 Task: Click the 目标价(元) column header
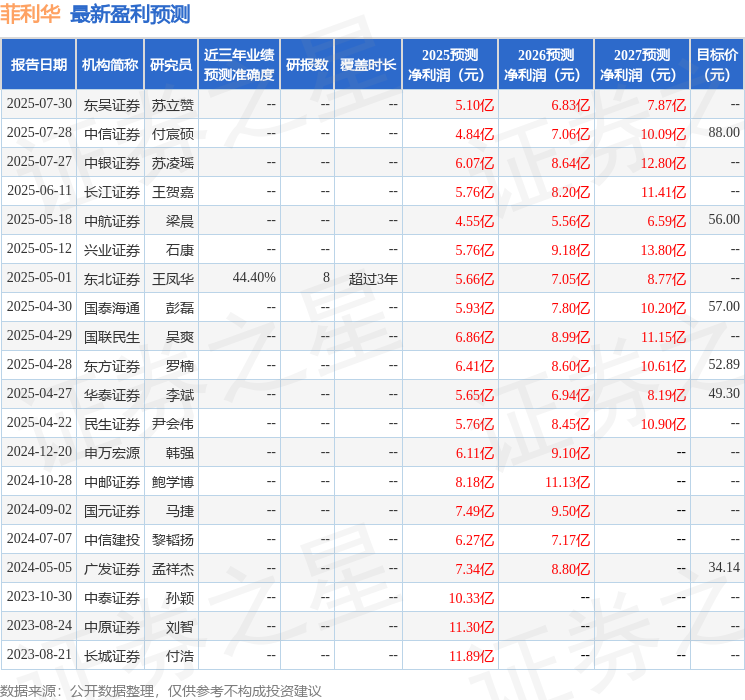717,65
